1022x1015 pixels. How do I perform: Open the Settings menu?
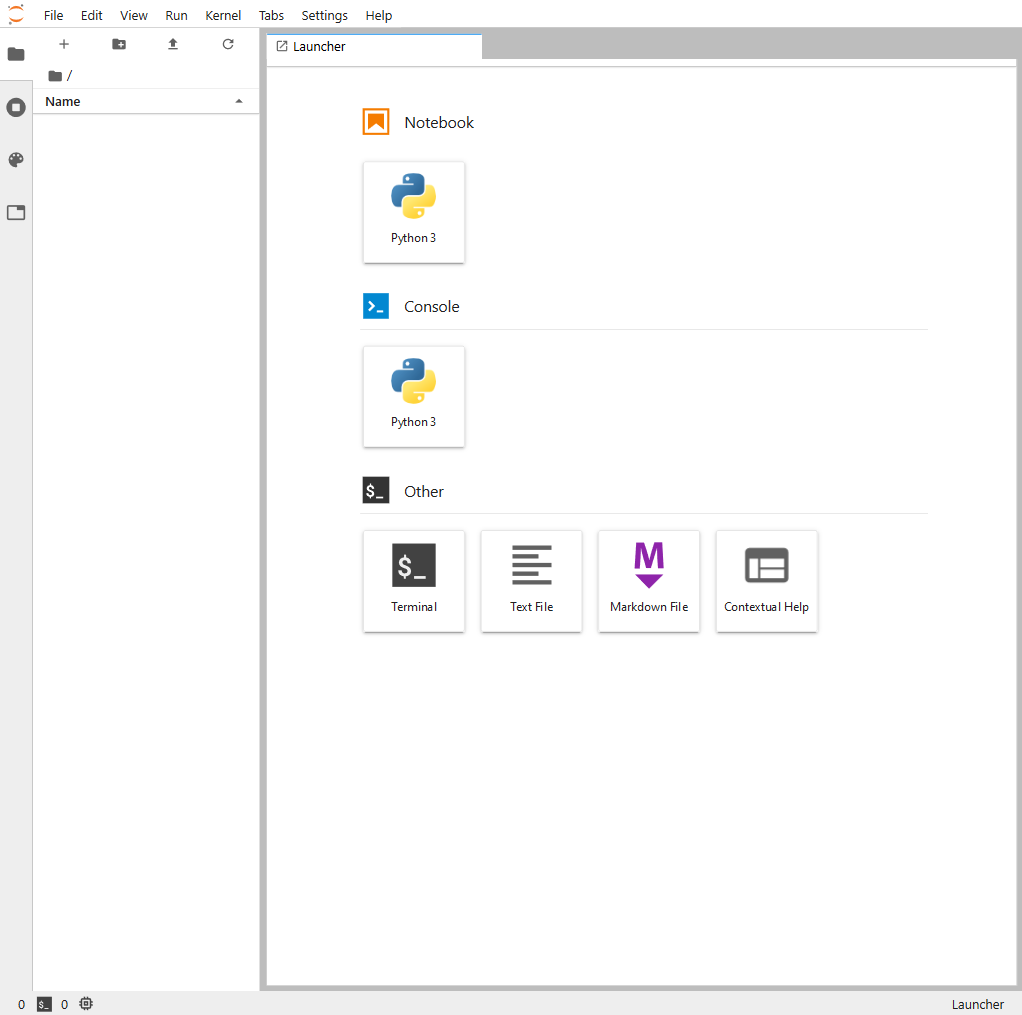click(x=324, y=15)
